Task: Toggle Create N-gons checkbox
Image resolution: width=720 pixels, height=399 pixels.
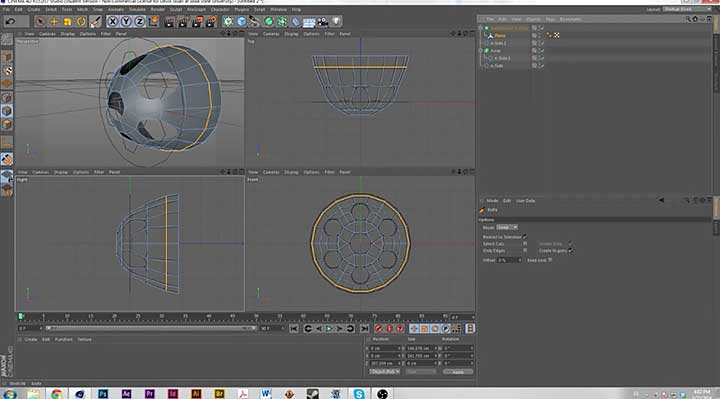Action: point(570,251)
